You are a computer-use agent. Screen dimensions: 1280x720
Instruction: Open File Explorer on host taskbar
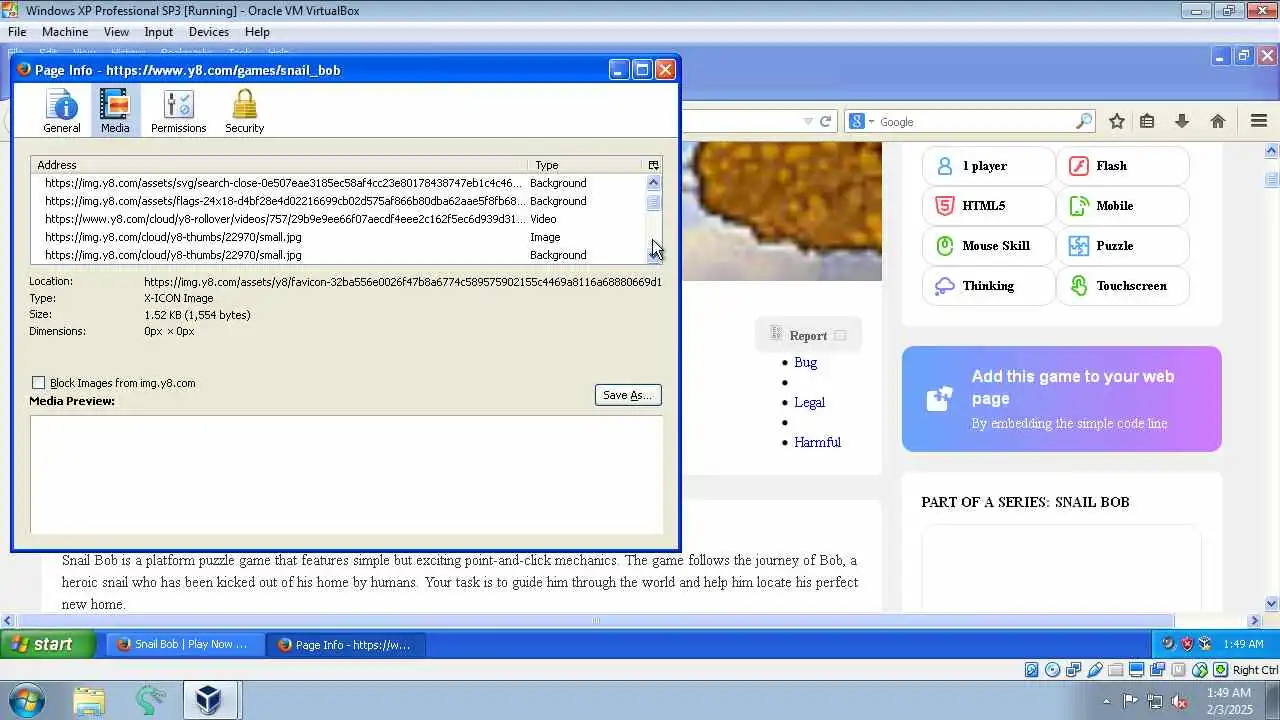click(89, 700)
